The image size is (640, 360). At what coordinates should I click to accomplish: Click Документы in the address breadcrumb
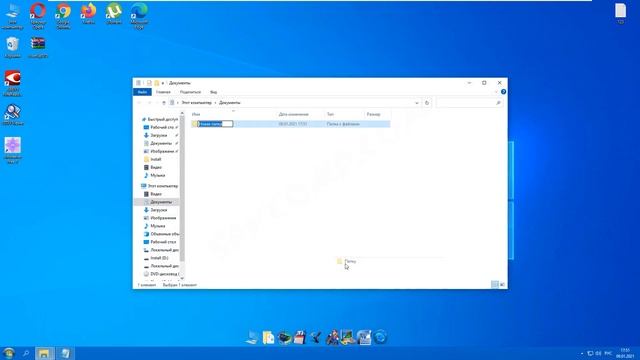click(230, 103)
